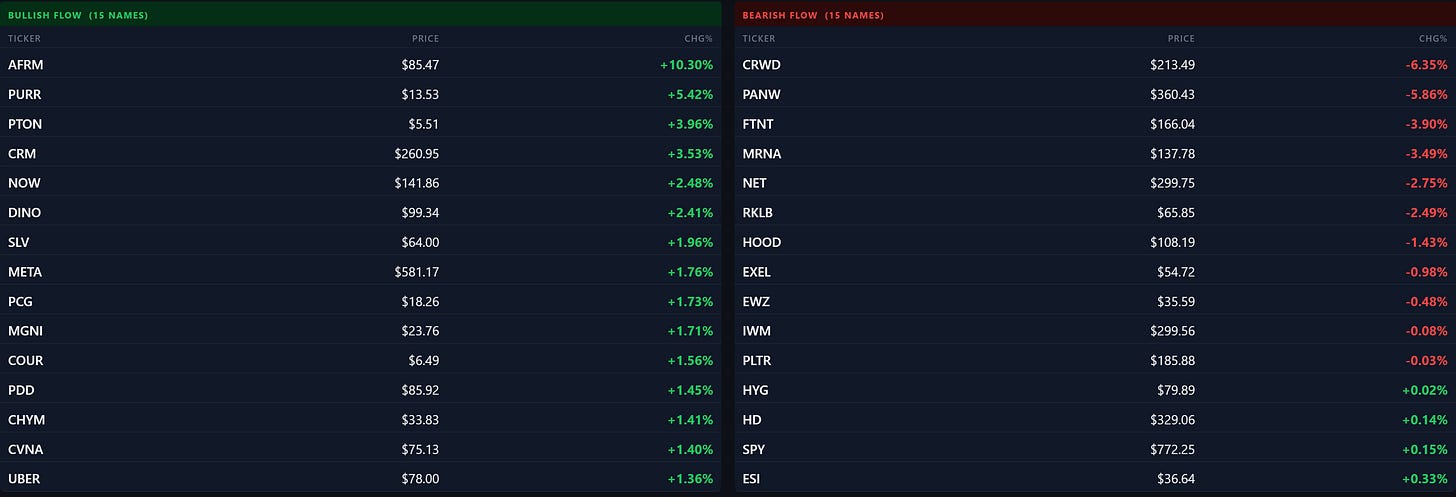
Task: Open the META ticker
Action: click(x=25, y=272)
